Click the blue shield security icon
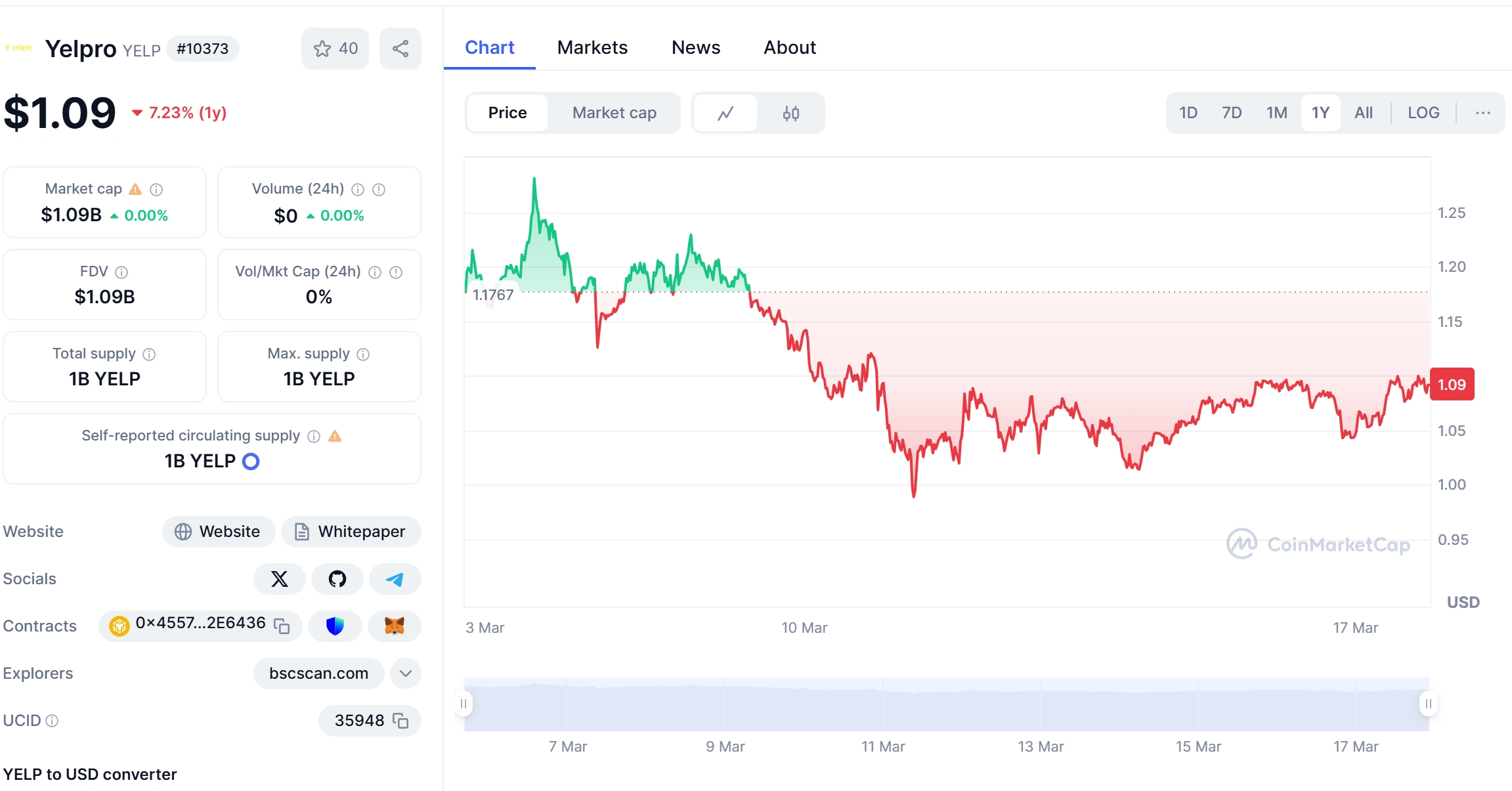This screenshot has height=791, width=1512. pos(335,626)
